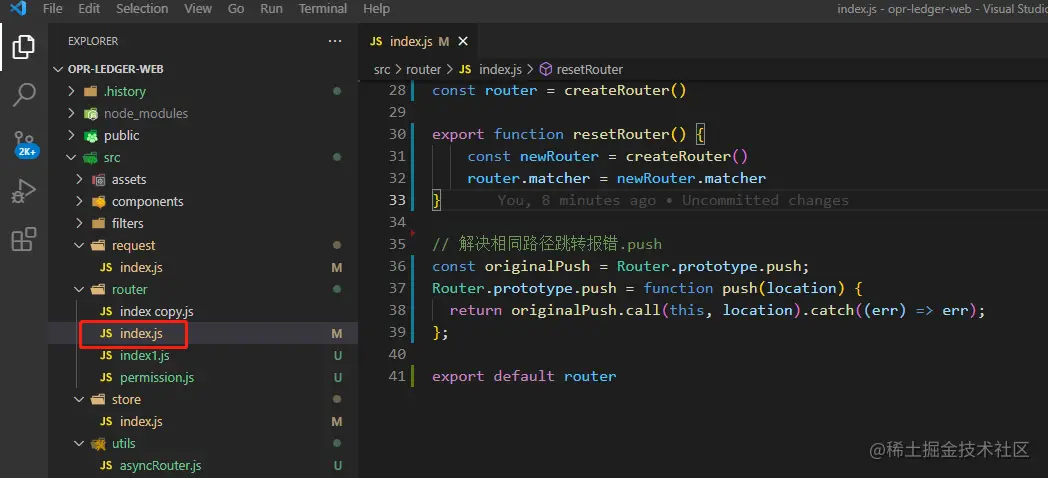Viewport: 1048px width, 478px height.
Task: Click the 'Uncommitted changes' blame annotation
Action: click(765, 201)
